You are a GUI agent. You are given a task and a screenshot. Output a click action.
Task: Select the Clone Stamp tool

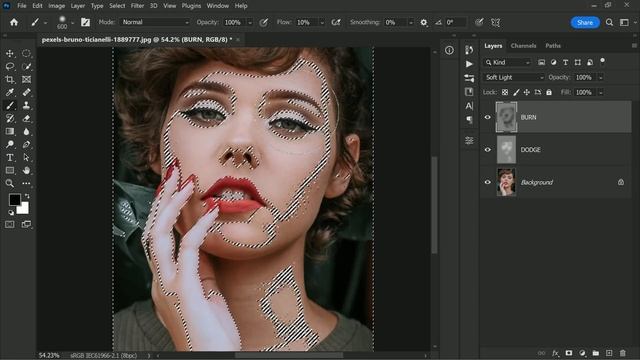[x=26, y=106]
